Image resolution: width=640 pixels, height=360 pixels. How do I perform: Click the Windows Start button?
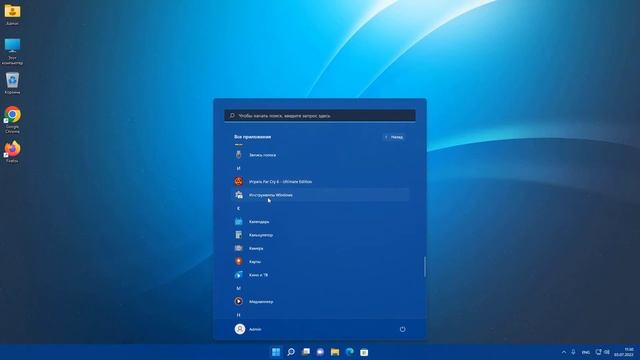pos(276,352)
